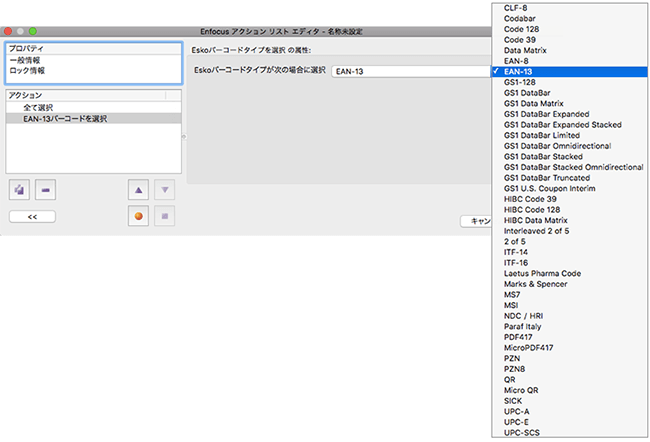650x442 pixels.
Task: Choose GS1 DataBar Expanded Stacked entry
Action: coord(570,125)
